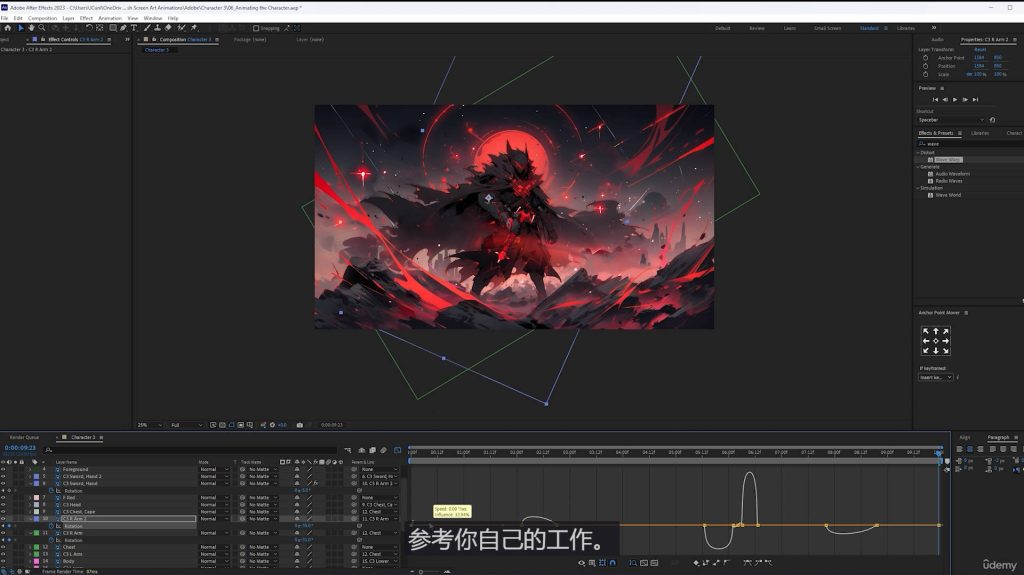Jump to the first frame in Preview

pos(935,99)
